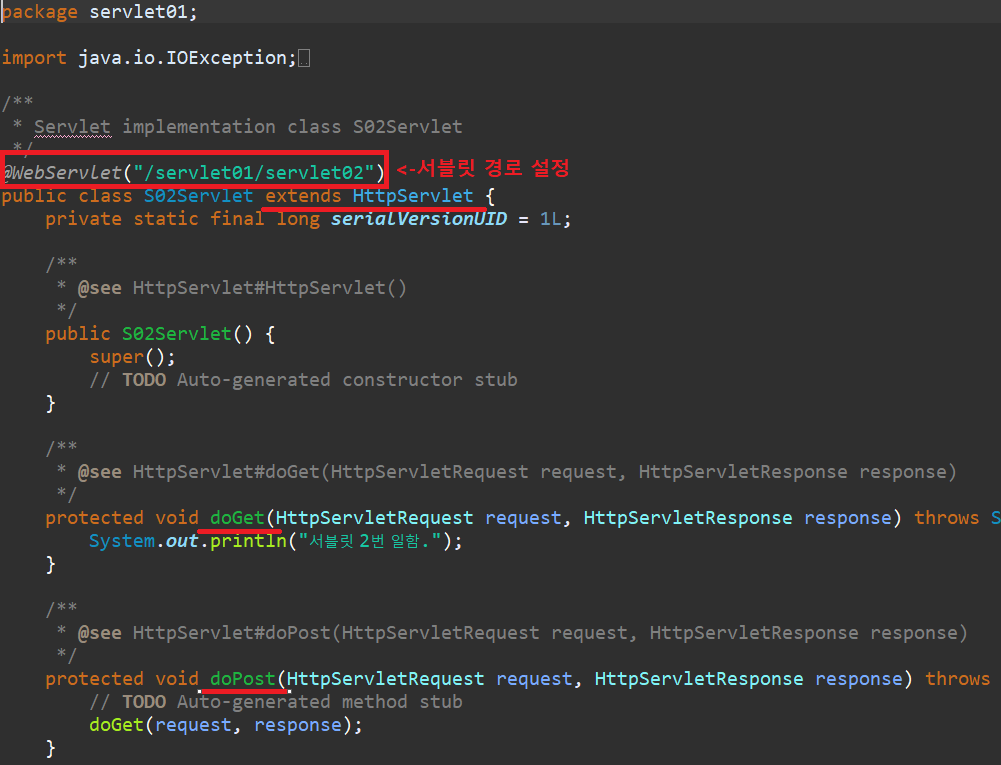Click 'TODO Auto-generated constructor stub' comment

click(x=320, y=380)
